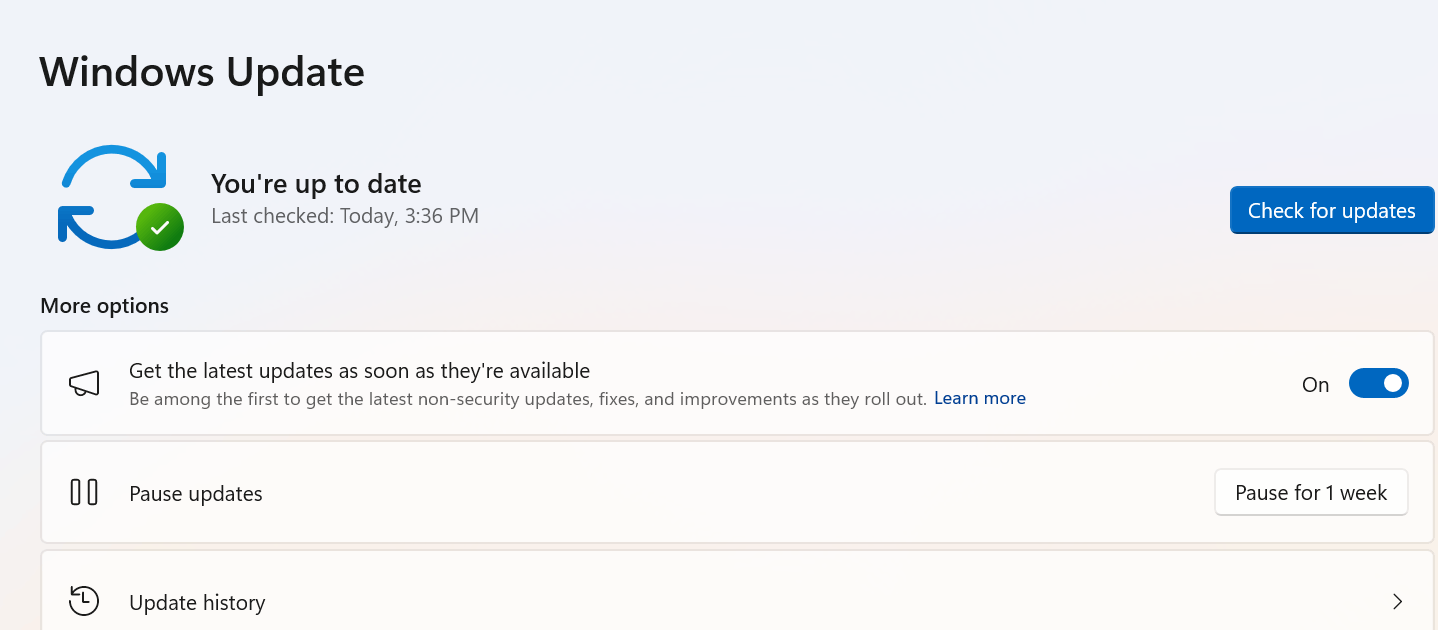Select the 'You're up to date' status text
The height and width of the screenshot is (630, 1438).
pyautogui.click(x=316, y=184)
